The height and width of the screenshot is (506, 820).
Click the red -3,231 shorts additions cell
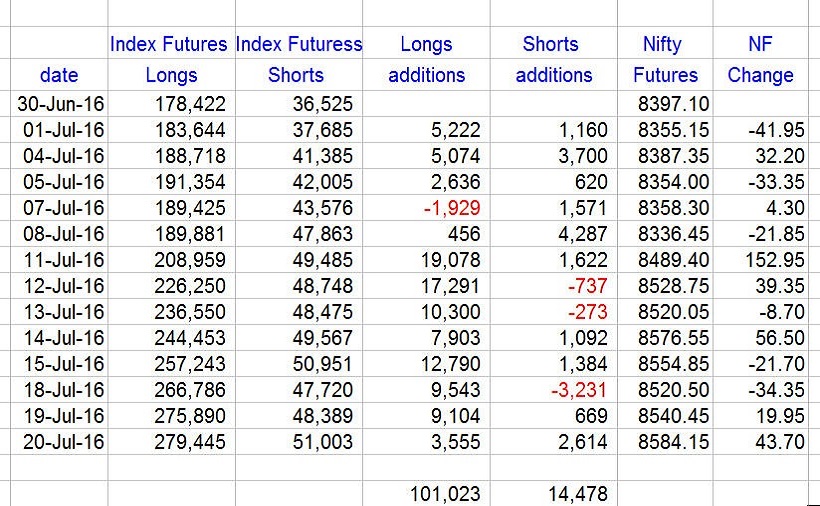[x=554, y=389]
